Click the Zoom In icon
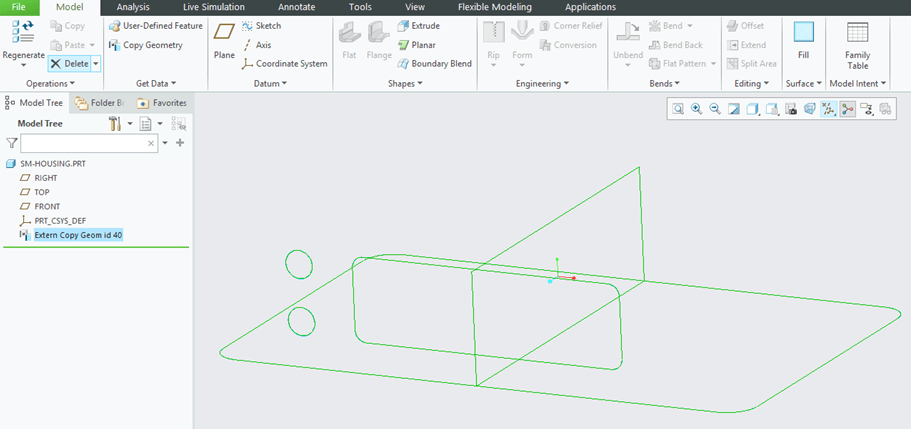 [x=696, y=109]
